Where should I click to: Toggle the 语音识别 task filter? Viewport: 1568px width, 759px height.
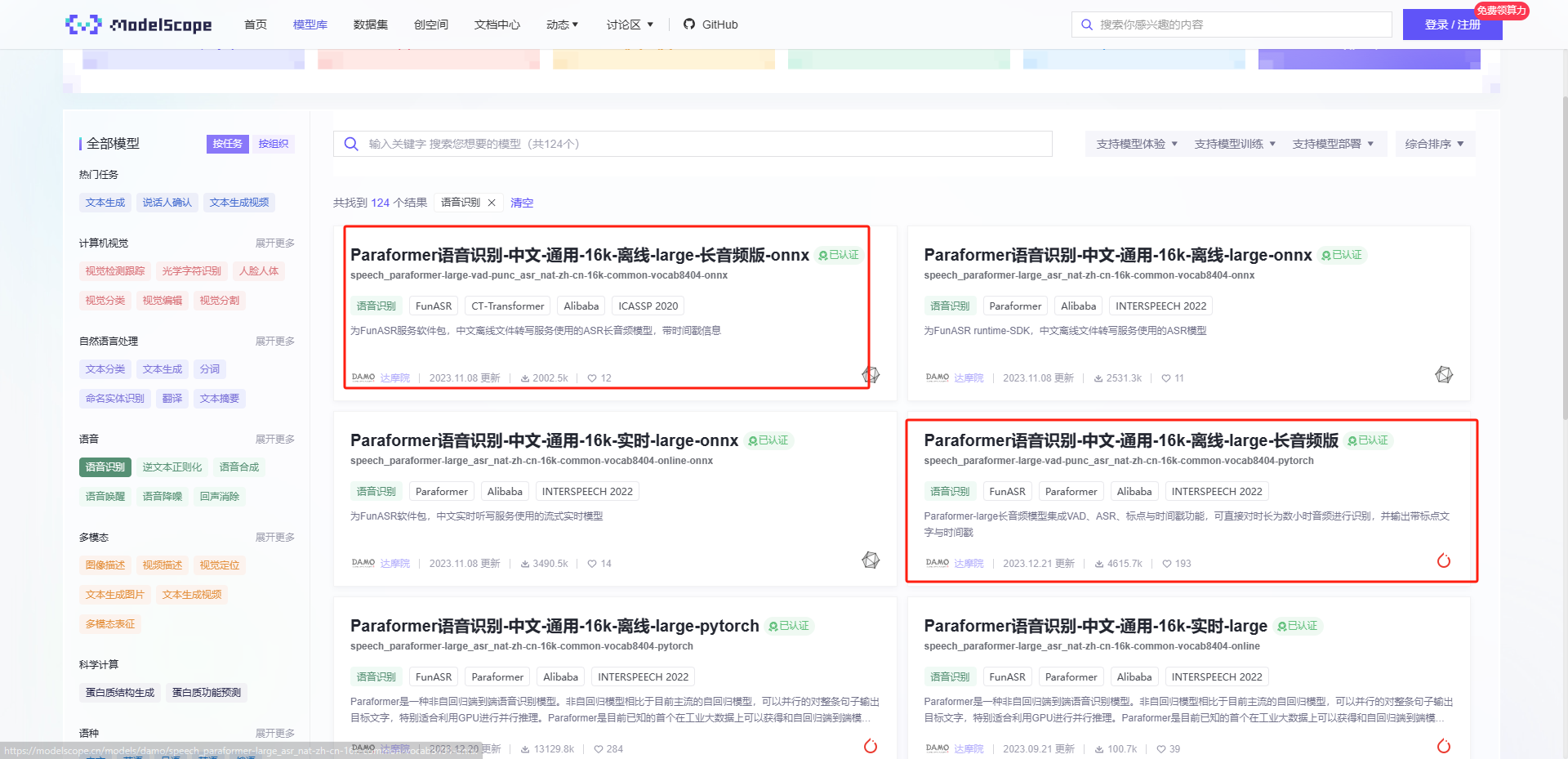pos(105,467)
